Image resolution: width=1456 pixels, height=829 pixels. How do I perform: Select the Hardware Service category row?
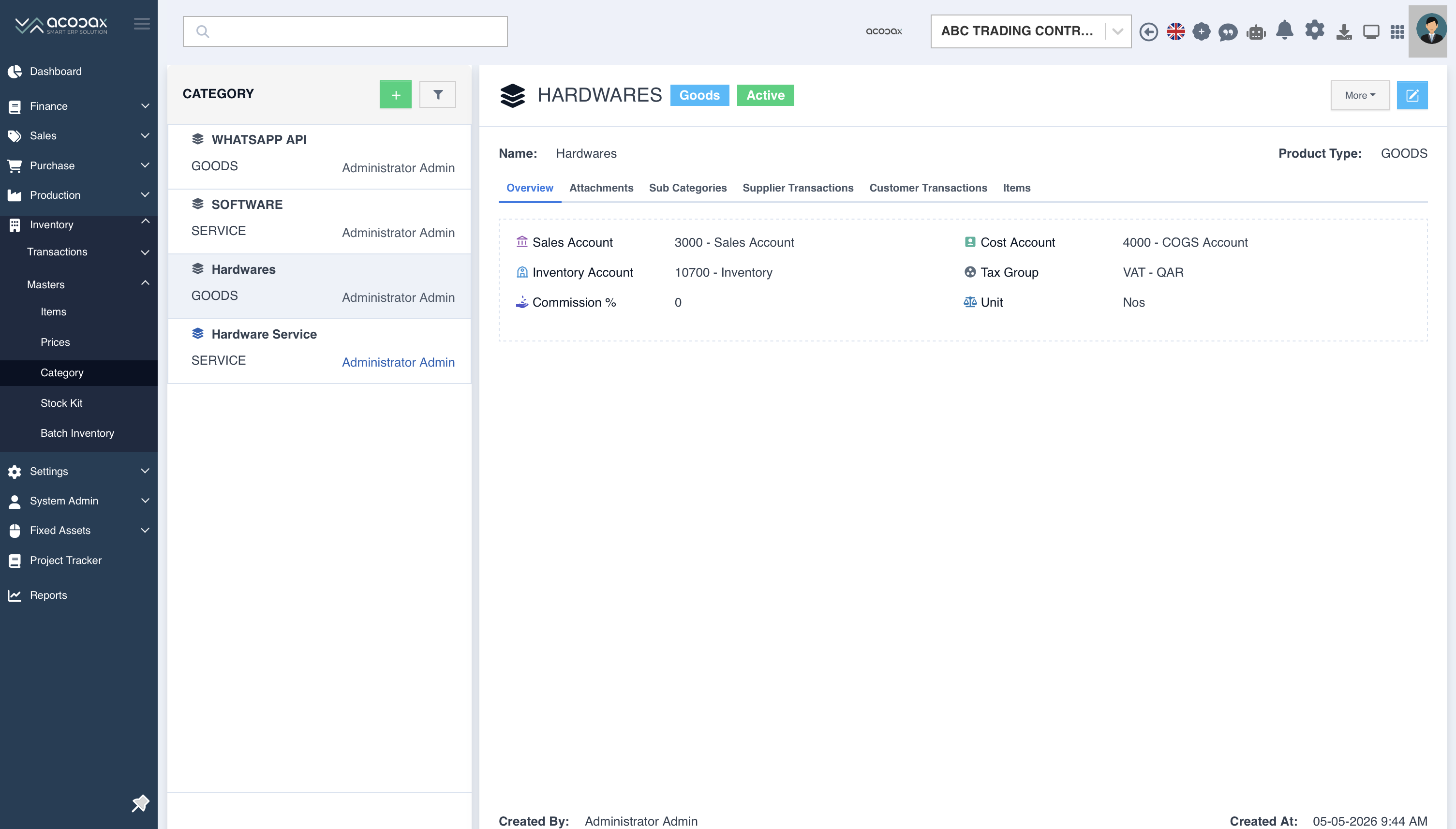point(319,351)
